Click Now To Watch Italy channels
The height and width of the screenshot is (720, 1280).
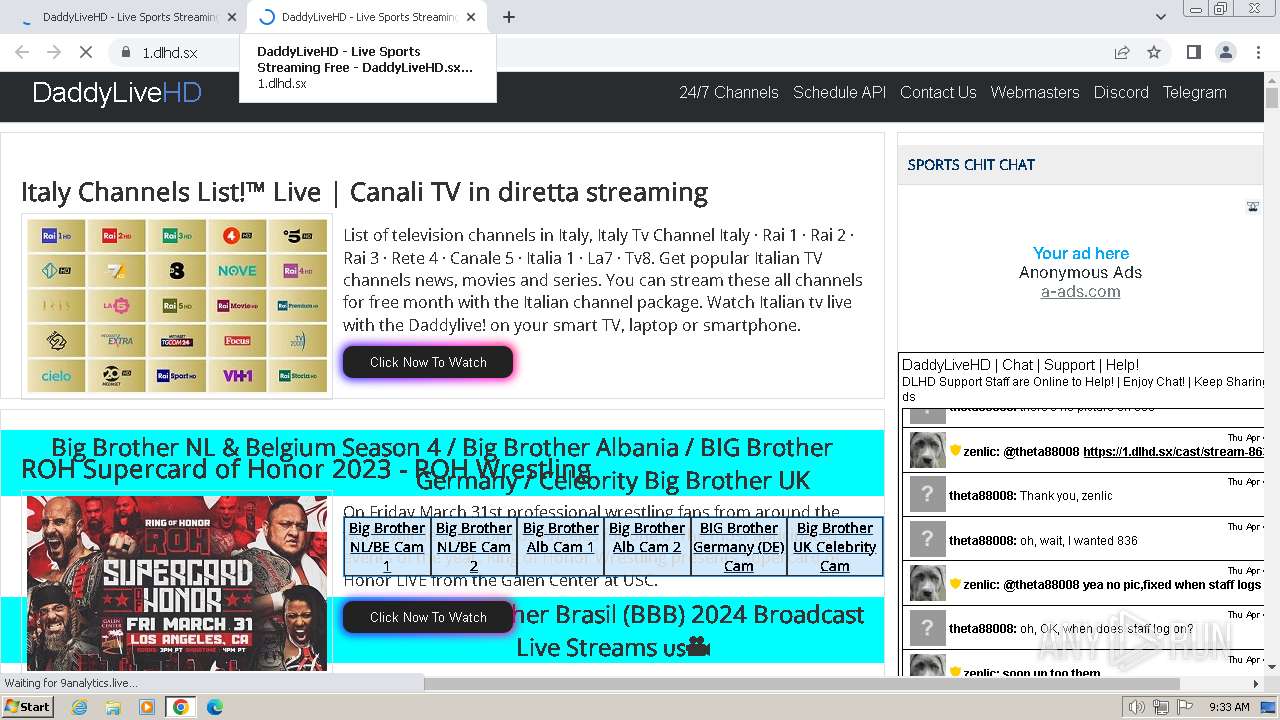[428, 362]
